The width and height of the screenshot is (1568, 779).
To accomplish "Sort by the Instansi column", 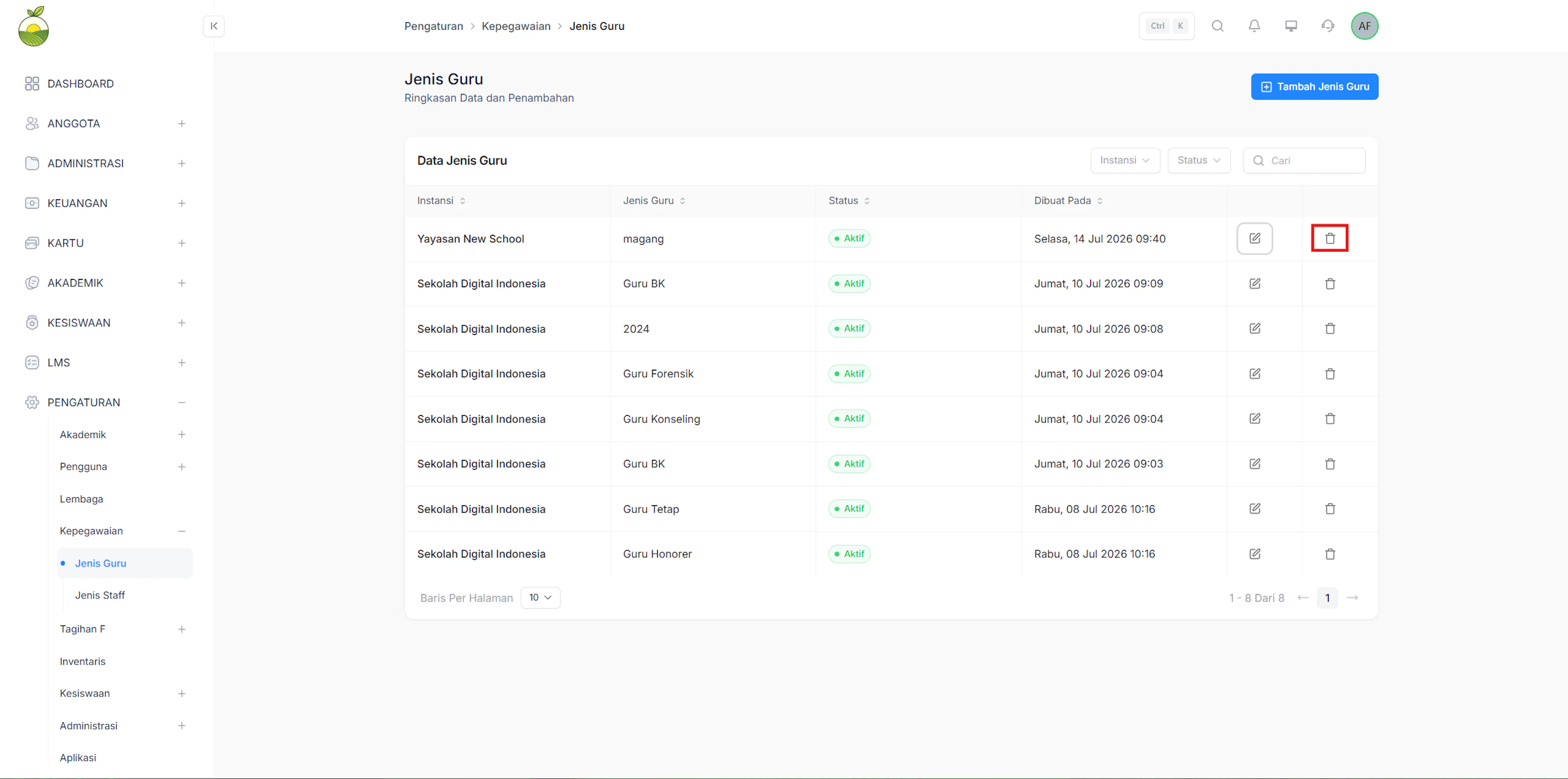I will (441, 201).
